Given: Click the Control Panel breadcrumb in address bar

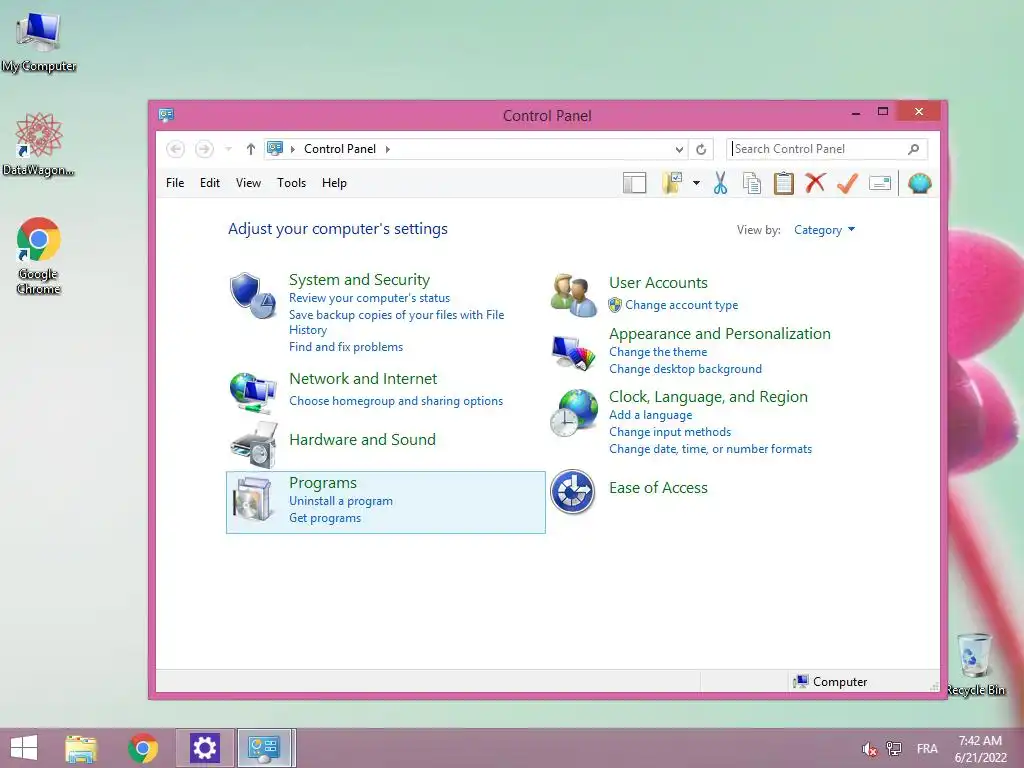Looking at the screenshot, I should [340, 149].
